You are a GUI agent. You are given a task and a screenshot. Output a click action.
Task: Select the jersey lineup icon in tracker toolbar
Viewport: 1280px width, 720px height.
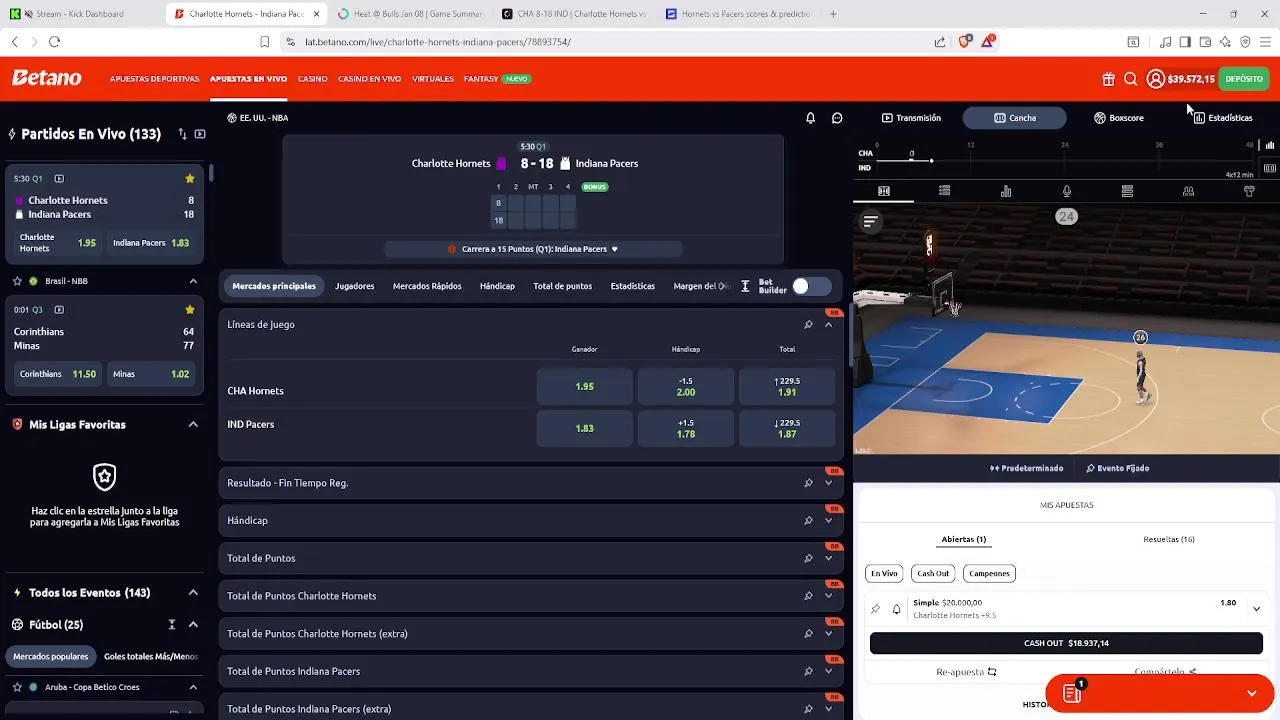(x=1249, y=191)
